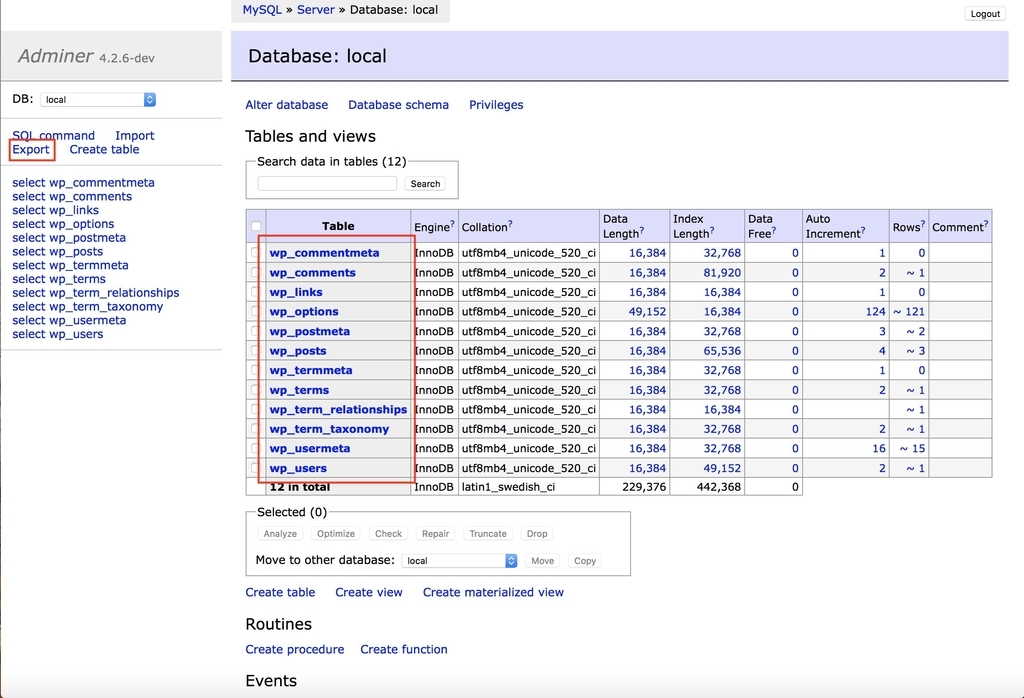Open Database schema link

click(398, 104)
